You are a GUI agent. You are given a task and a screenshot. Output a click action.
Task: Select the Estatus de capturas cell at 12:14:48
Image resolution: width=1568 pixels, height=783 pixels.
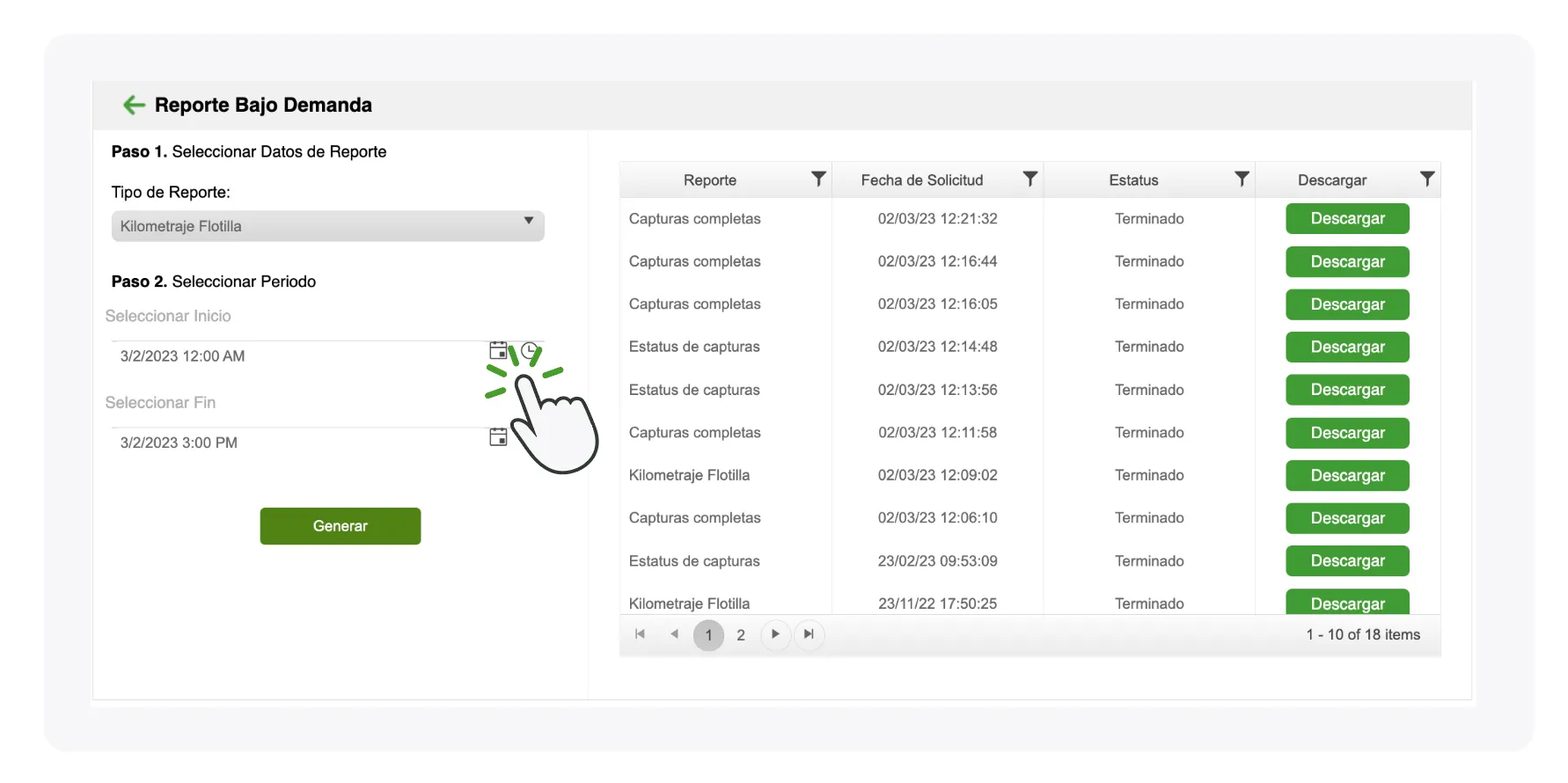tap(694, 347)
